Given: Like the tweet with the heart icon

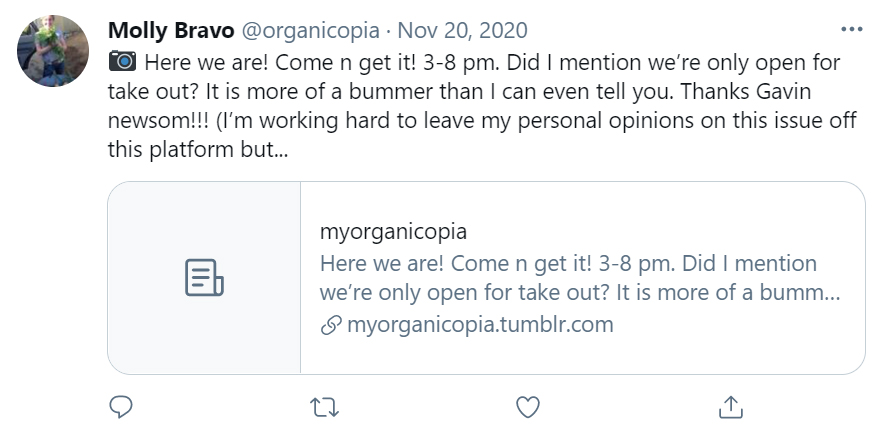Looking at the screenshot, I should [527, 407].
